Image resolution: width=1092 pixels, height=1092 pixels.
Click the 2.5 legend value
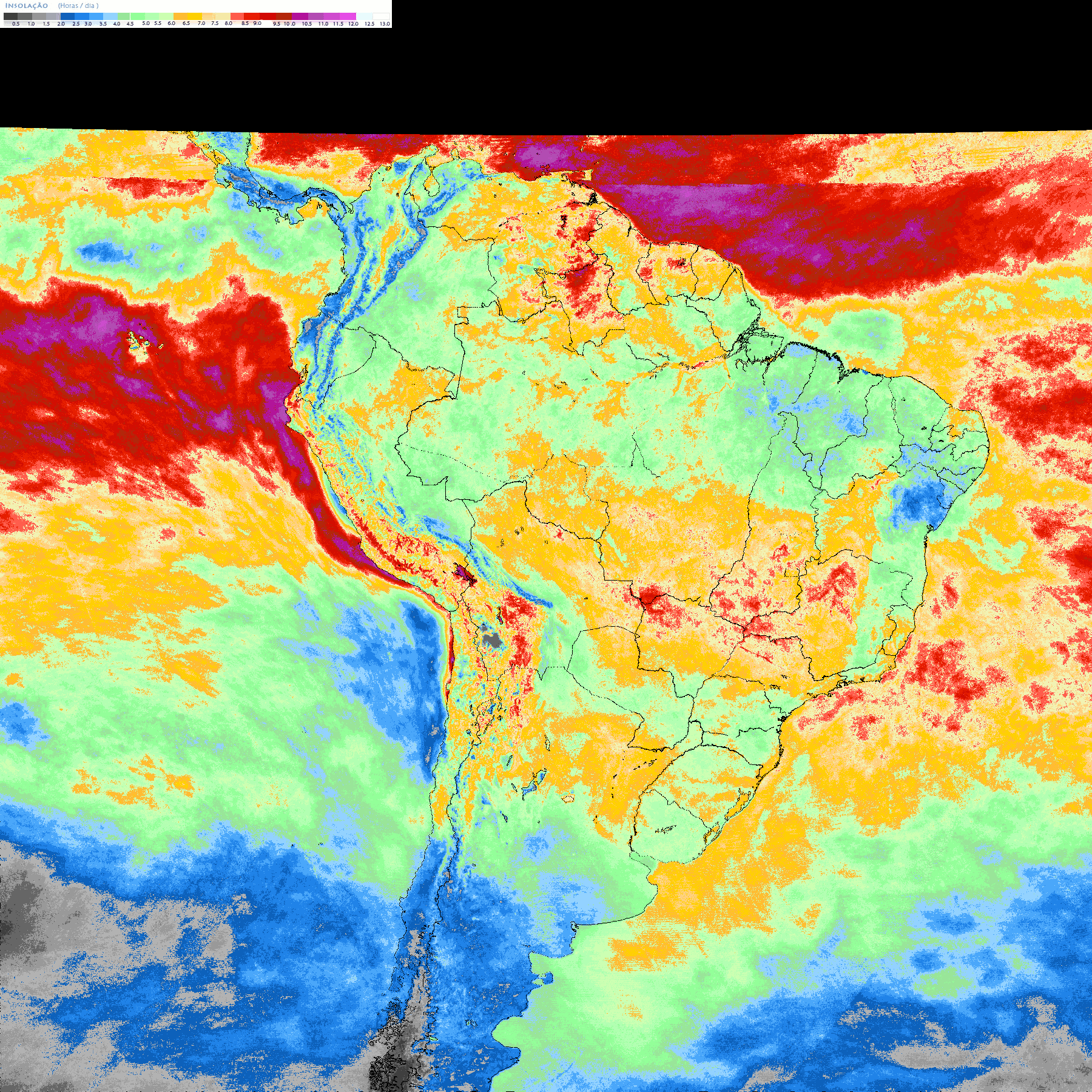pyautogui.click(x=76, y=24)
